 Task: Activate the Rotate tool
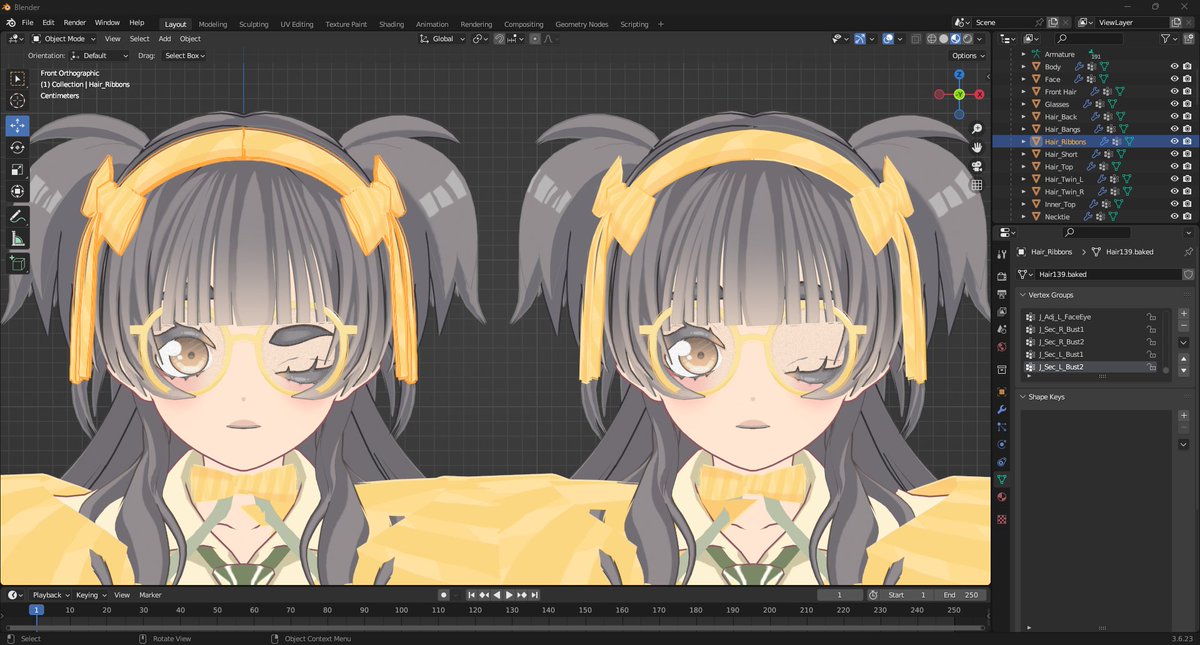17,147
